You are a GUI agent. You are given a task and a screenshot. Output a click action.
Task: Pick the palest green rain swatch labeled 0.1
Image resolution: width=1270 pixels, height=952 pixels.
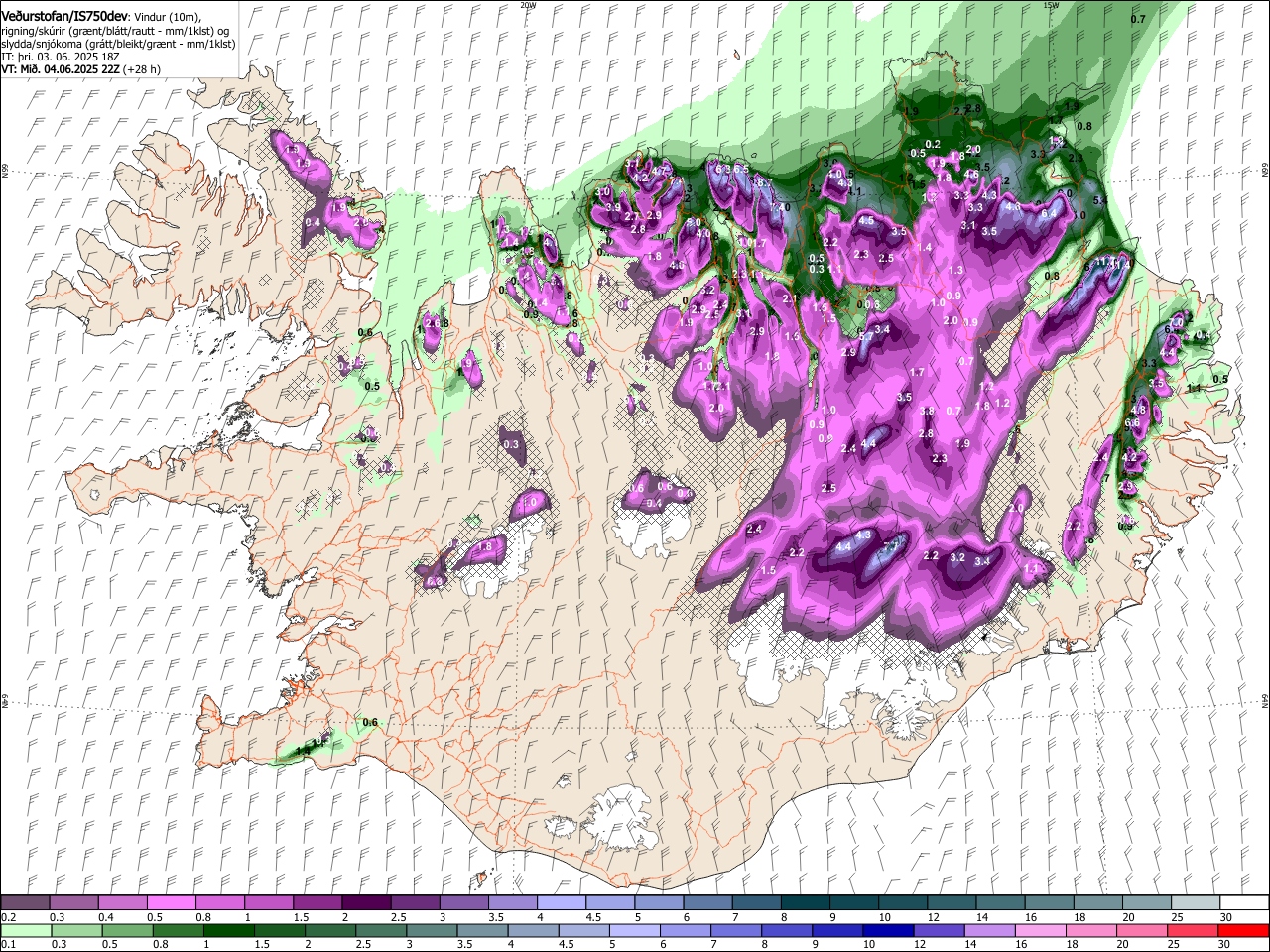click(x=26, y=930)
